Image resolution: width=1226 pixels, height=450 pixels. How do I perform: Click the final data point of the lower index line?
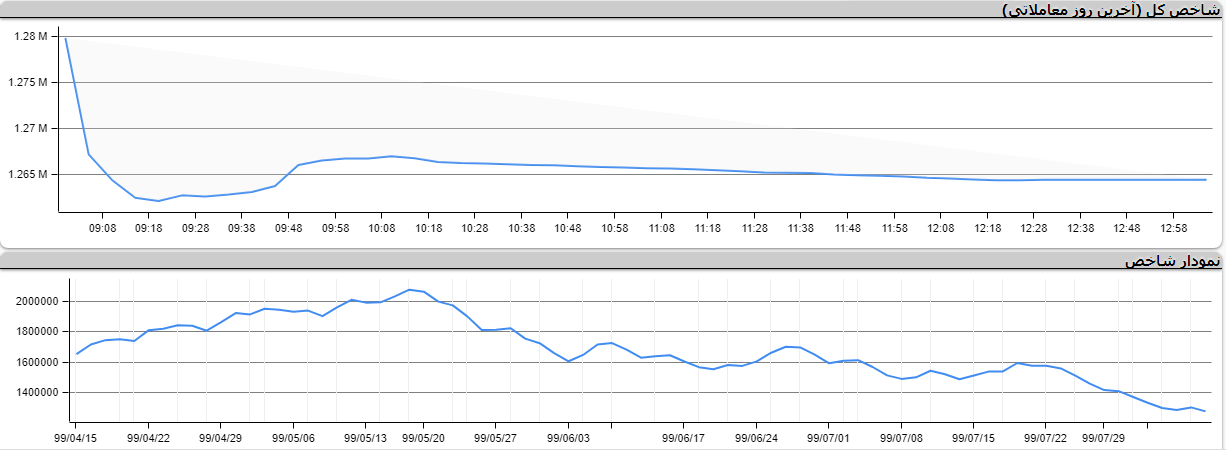[1204, 411]
